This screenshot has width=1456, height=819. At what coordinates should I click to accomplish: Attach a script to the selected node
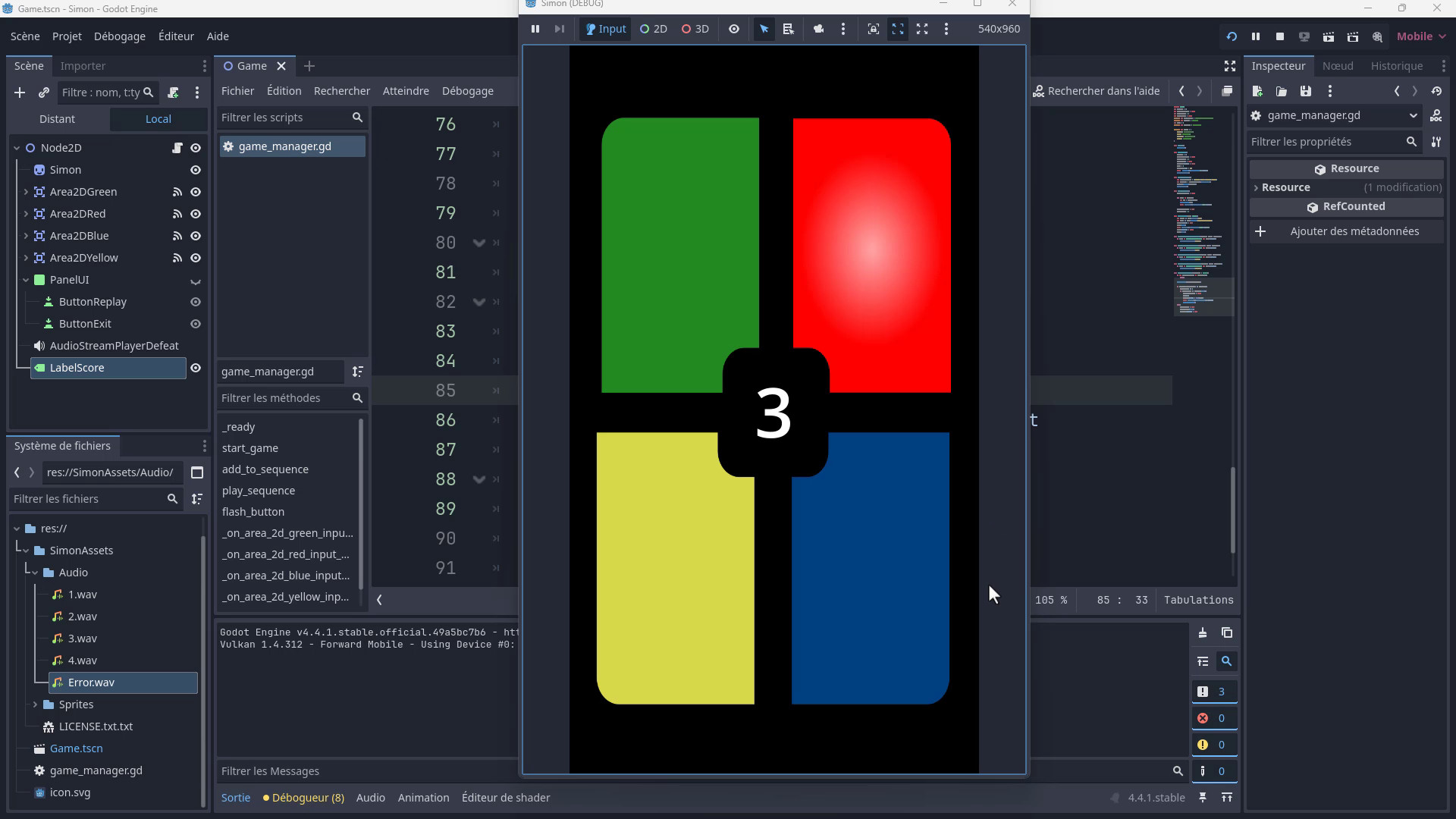(174, 93)
